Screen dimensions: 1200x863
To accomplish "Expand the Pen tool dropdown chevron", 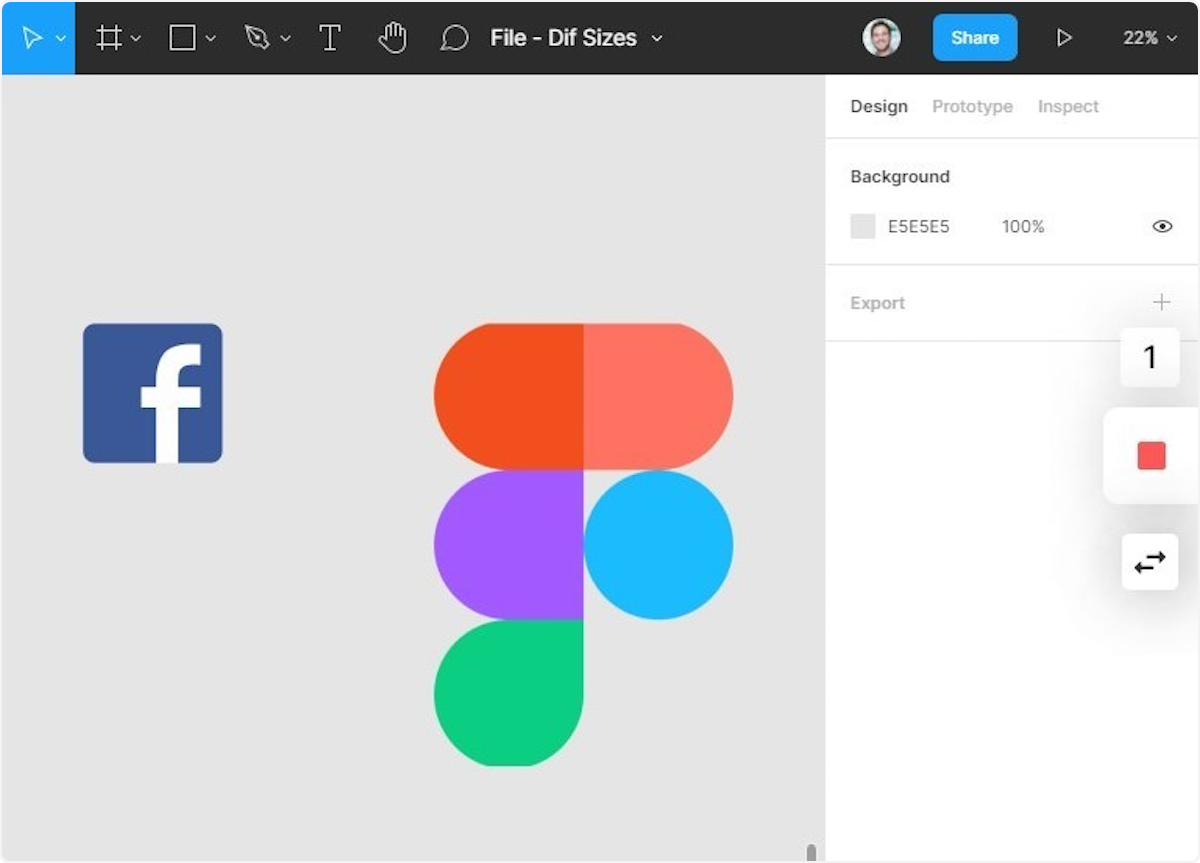I will [x=286, y=38].
